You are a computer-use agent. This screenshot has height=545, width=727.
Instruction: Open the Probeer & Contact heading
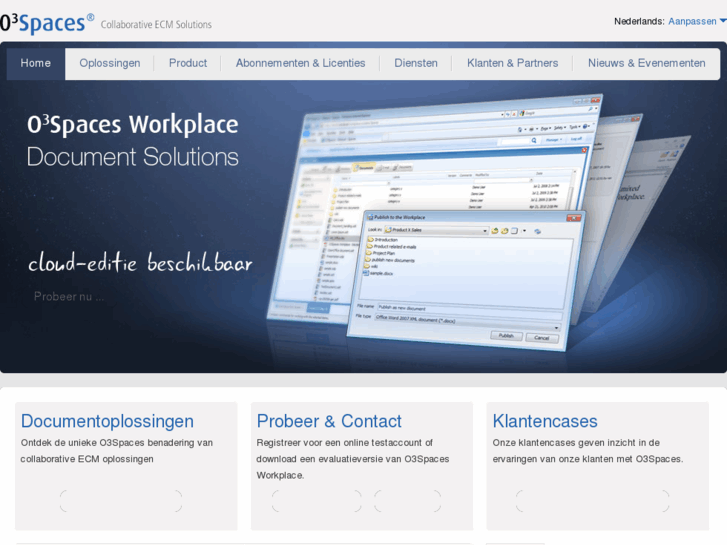pos(329,421)
